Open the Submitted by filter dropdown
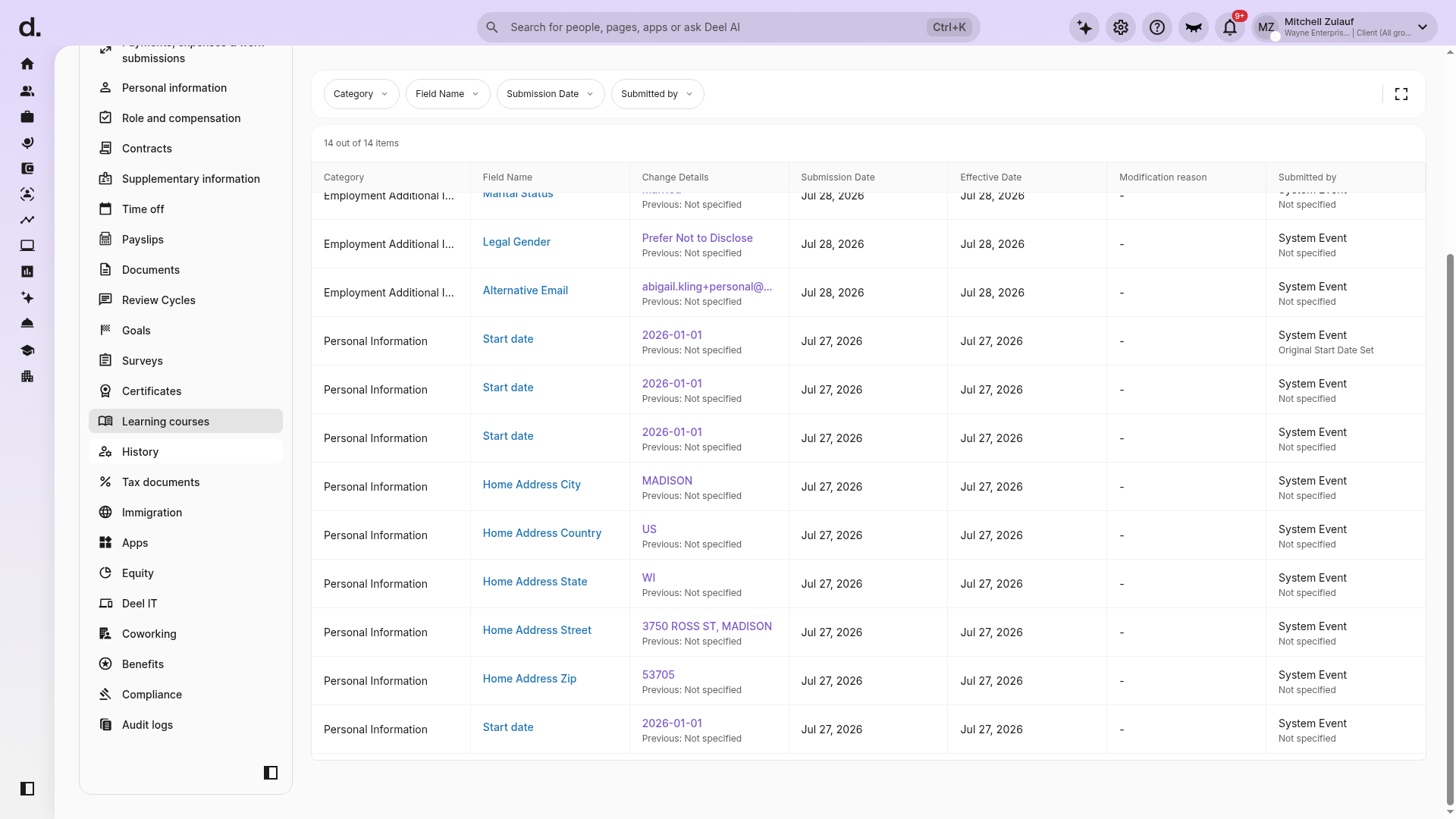 click(657, 94)
